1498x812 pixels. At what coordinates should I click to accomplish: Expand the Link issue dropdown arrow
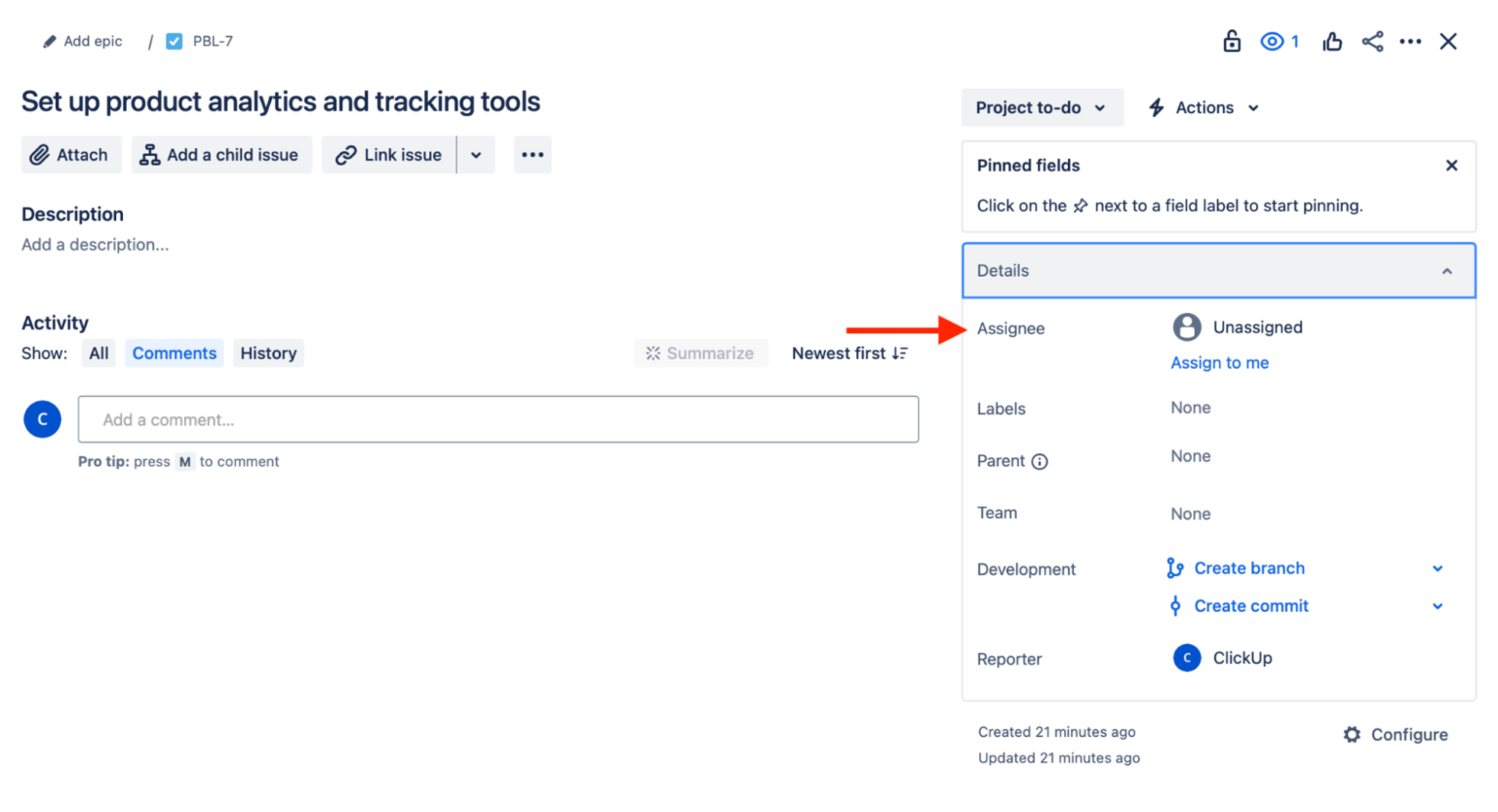click(x=477, y=154)
